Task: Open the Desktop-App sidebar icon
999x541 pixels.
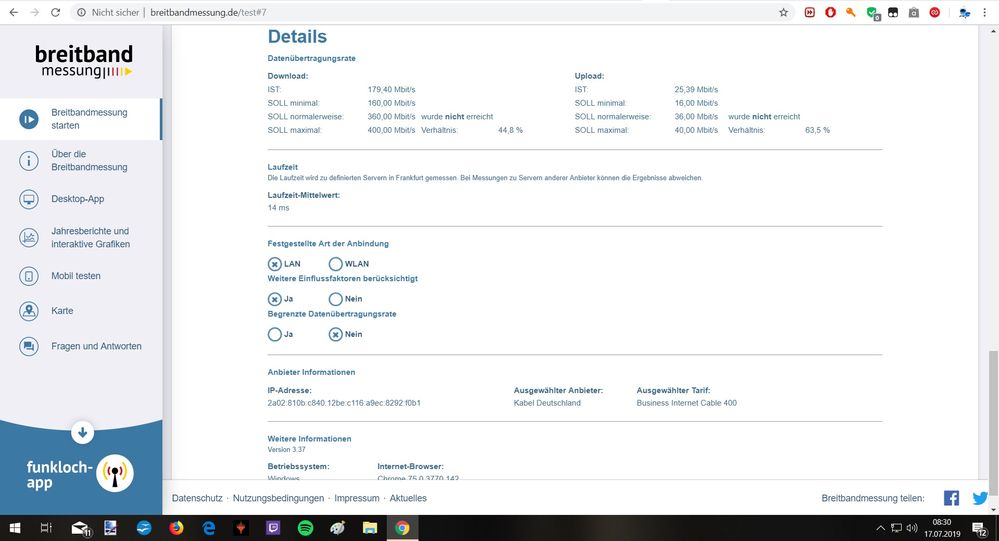Action: 29,199
